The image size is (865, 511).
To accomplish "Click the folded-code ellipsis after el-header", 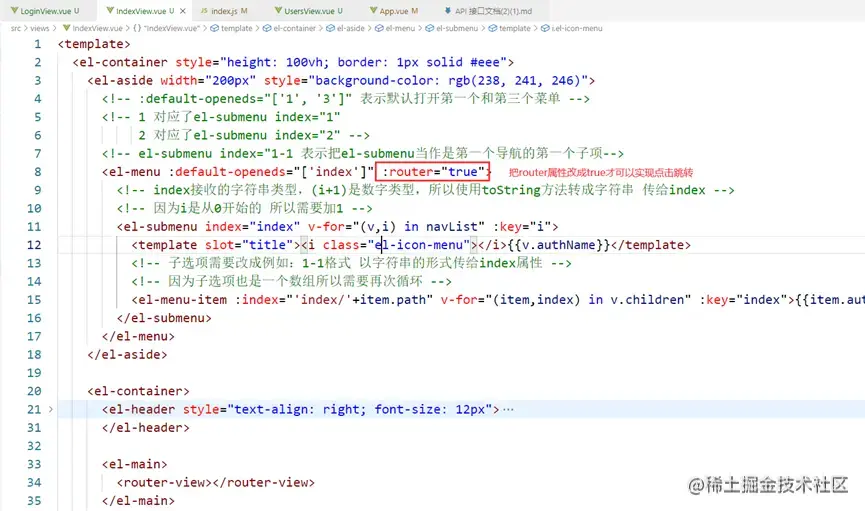I will tap(508, 409).
